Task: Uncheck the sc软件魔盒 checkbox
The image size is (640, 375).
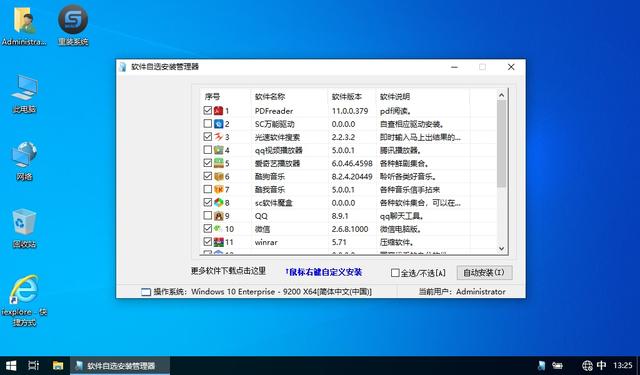Action: (x=207, y=202)
